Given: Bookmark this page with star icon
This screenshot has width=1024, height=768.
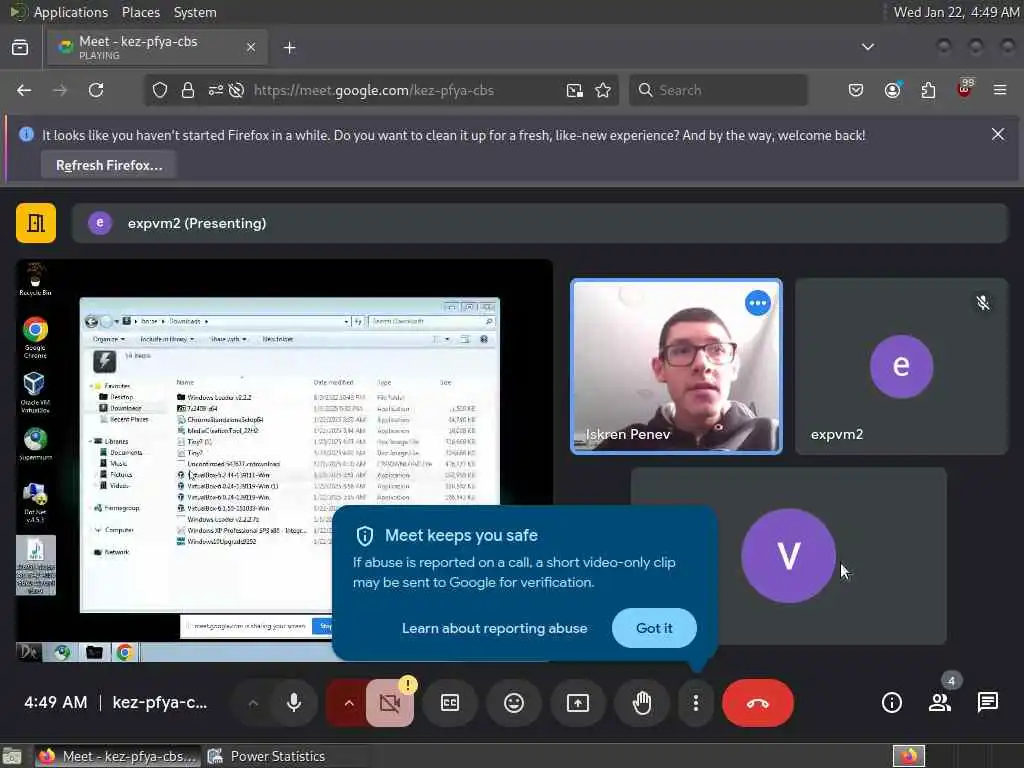Looking at the screenshot, I should pos(603,90).
